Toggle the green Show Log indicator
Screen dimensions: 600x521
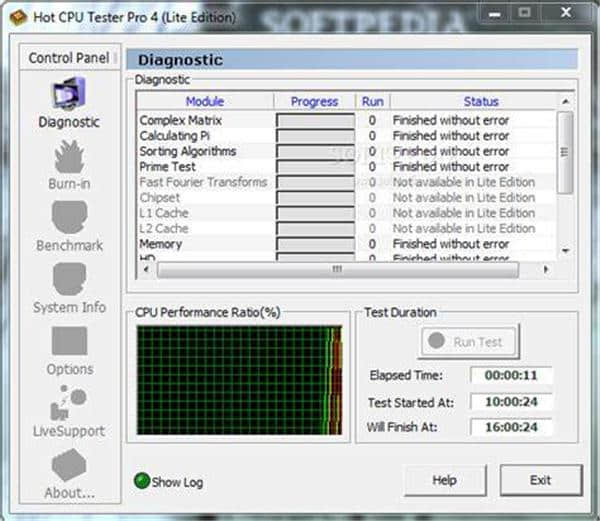tap(141, 481)
